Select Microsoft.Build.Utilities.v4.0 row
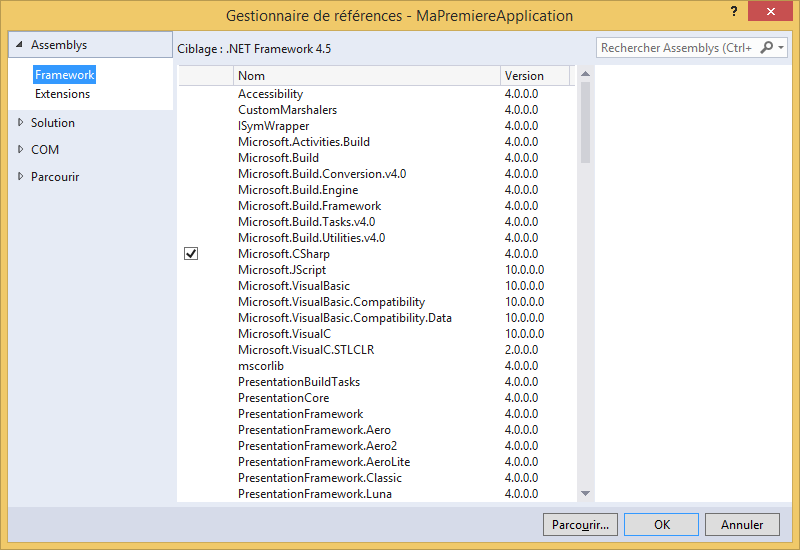 (x=377, y=238)
